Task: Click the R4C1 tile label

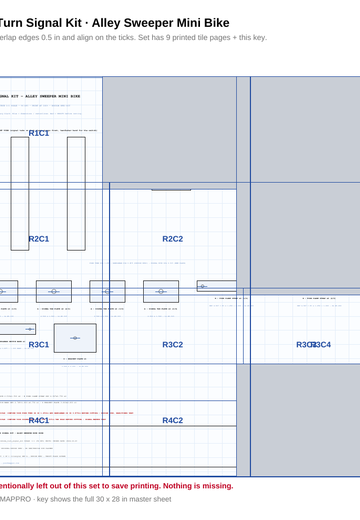Action: (x=39, y=420)
